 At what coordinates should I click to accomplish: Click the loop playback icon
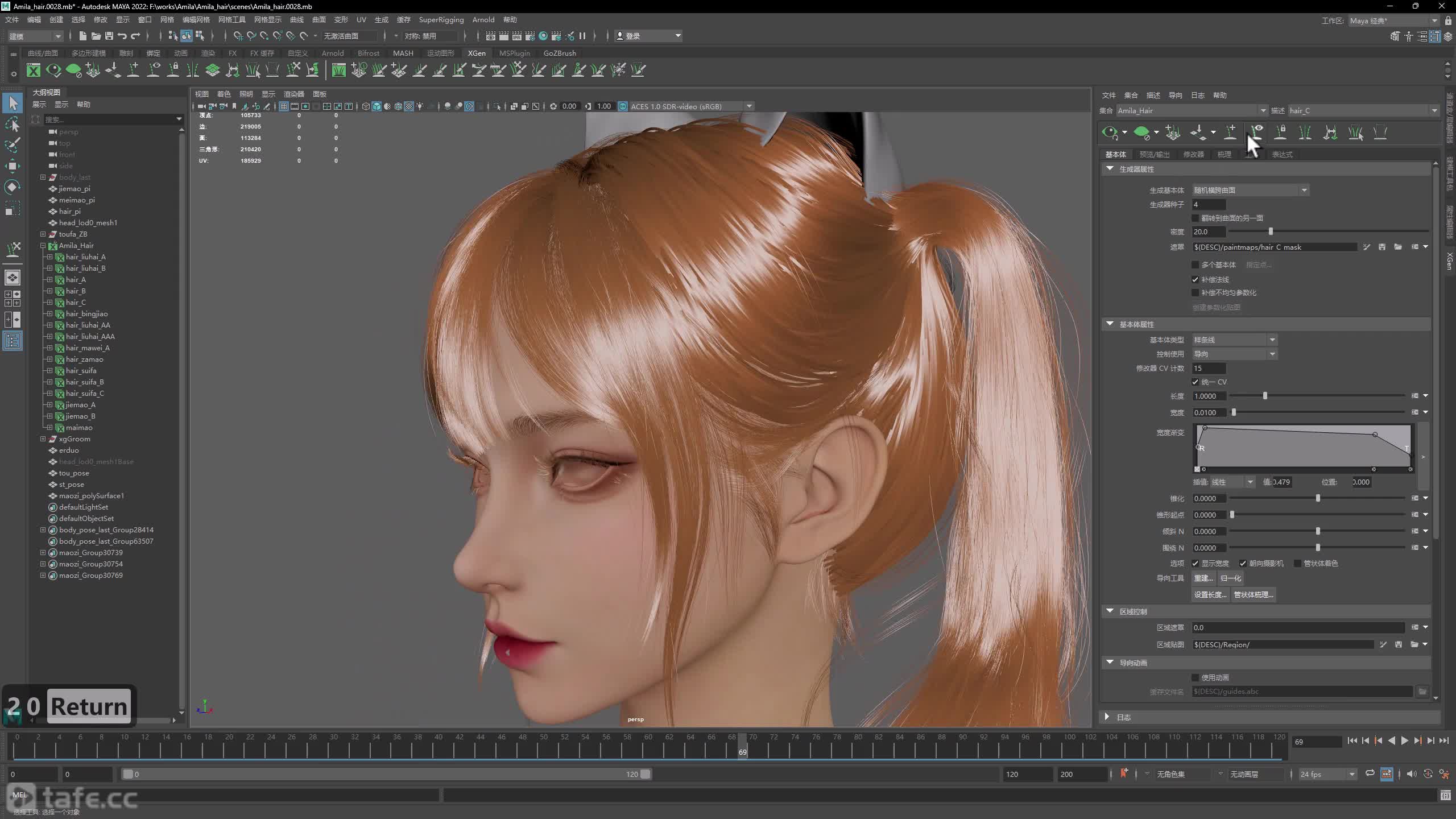(x=1370, y=773)
